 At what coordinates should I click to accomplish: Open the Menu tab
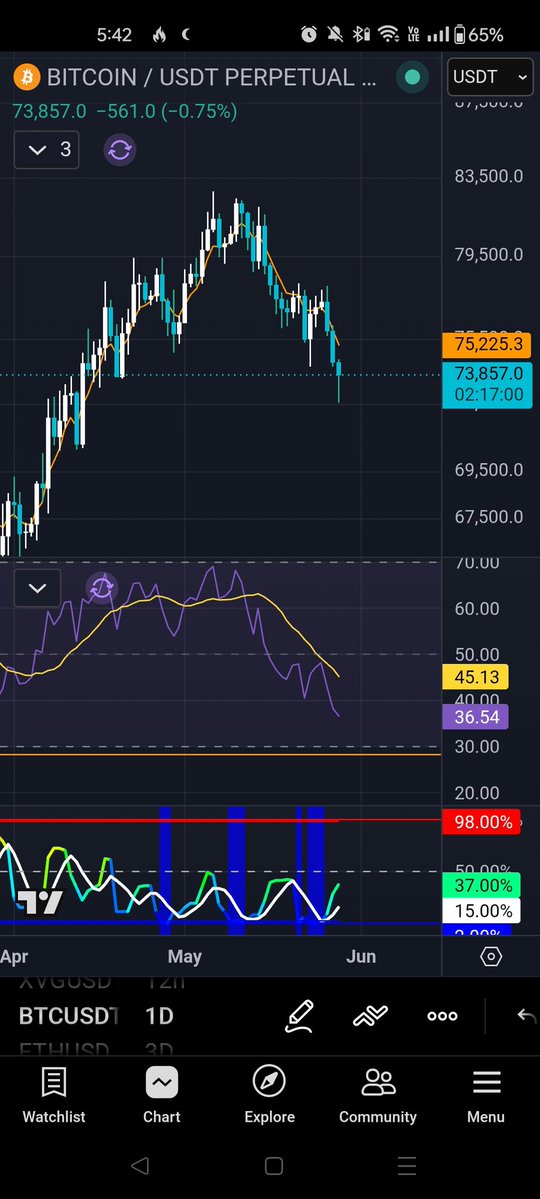coord(486,1097)
